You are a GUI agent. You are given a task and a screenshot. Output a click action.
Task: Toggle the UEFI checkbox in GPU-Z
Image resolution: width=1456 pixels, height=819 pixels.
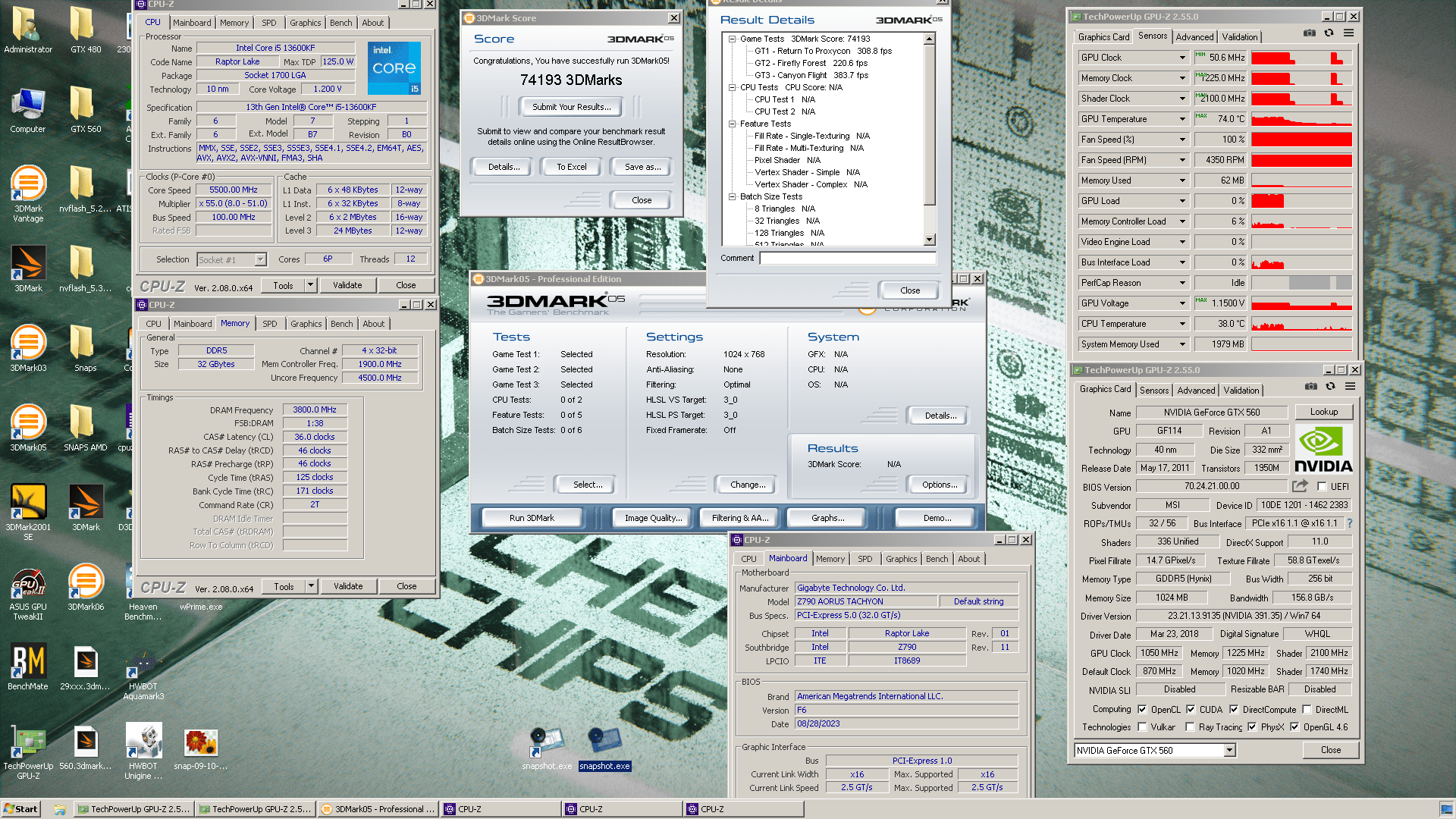1322,487
